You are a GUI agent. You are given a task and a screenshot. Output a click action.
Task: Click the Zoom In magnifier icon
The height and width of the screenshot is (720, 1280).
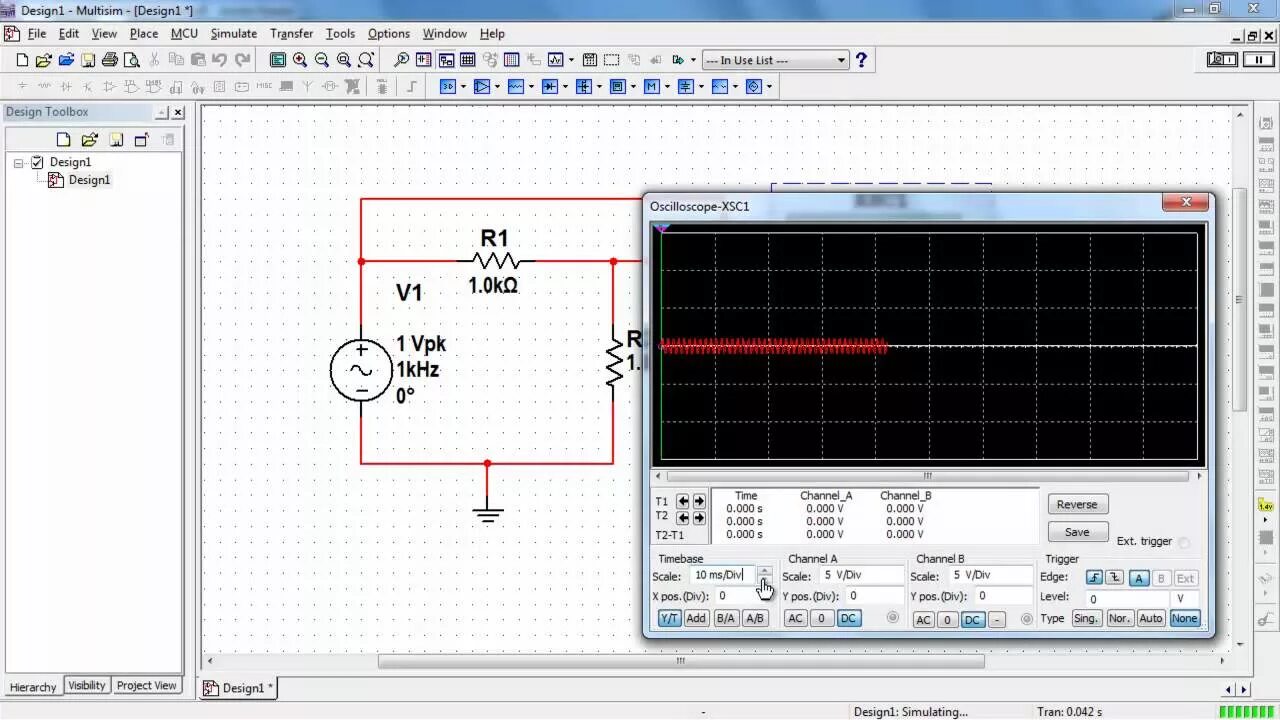(x=300, y=60)
